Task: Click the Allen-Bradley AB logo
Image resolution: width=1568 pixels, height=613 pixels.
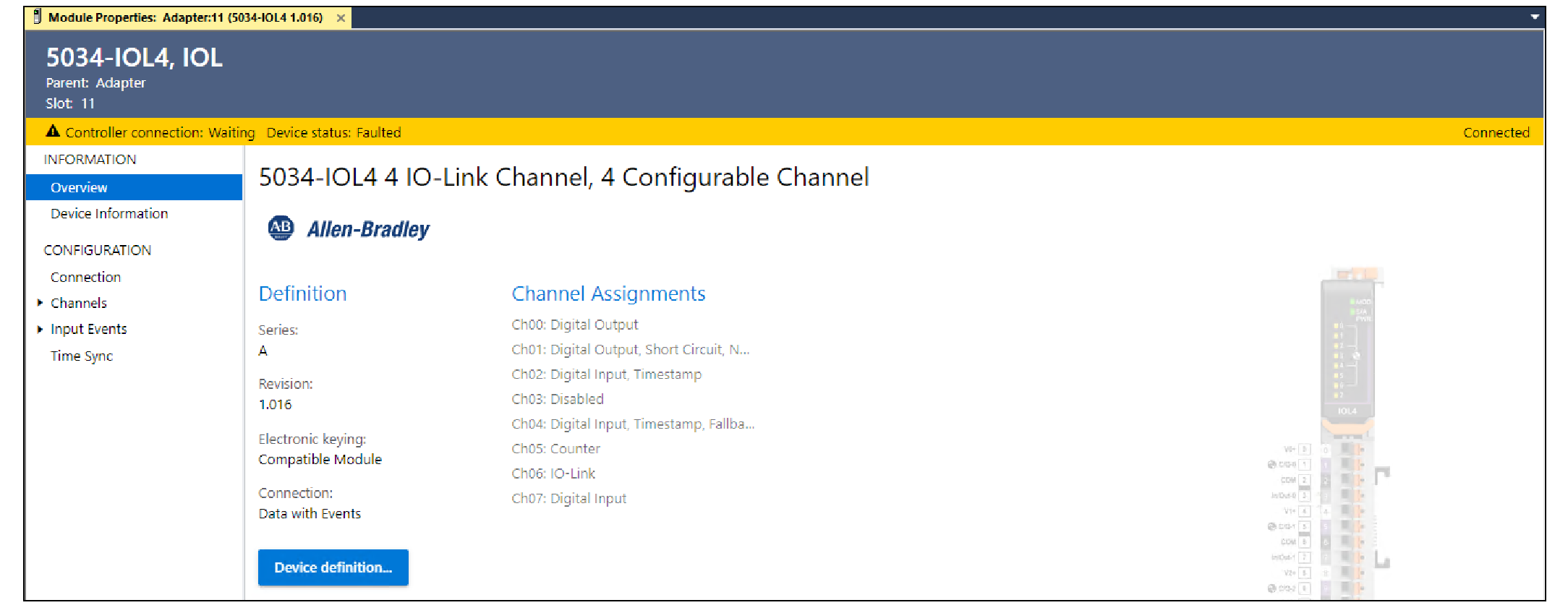Action: pyautogui.click(x=281, y=228)
